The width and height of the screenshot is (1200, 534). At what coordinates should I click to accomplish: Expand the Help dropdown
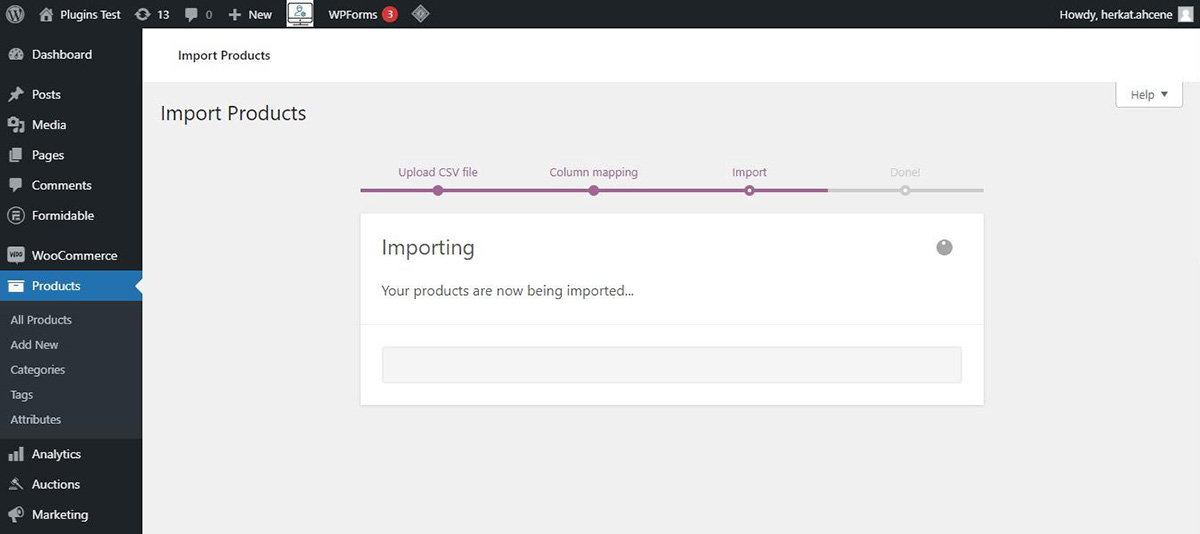(1149, 95)
